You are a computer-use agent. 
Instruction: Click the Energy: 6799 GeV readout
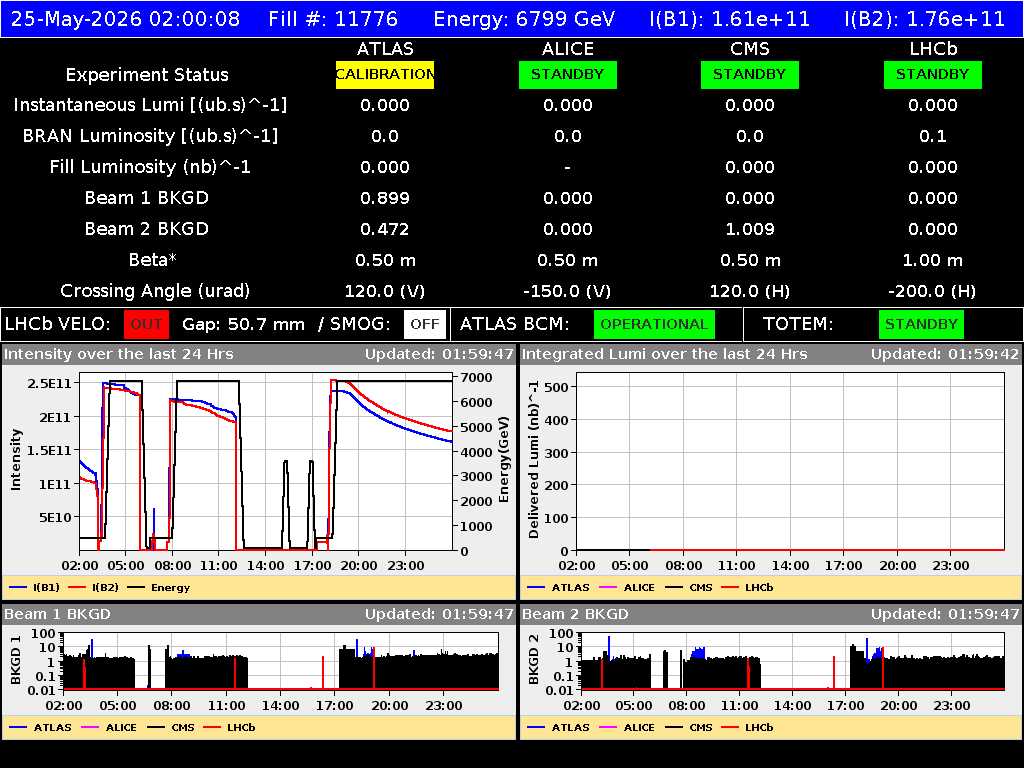[x=524, y=19]
